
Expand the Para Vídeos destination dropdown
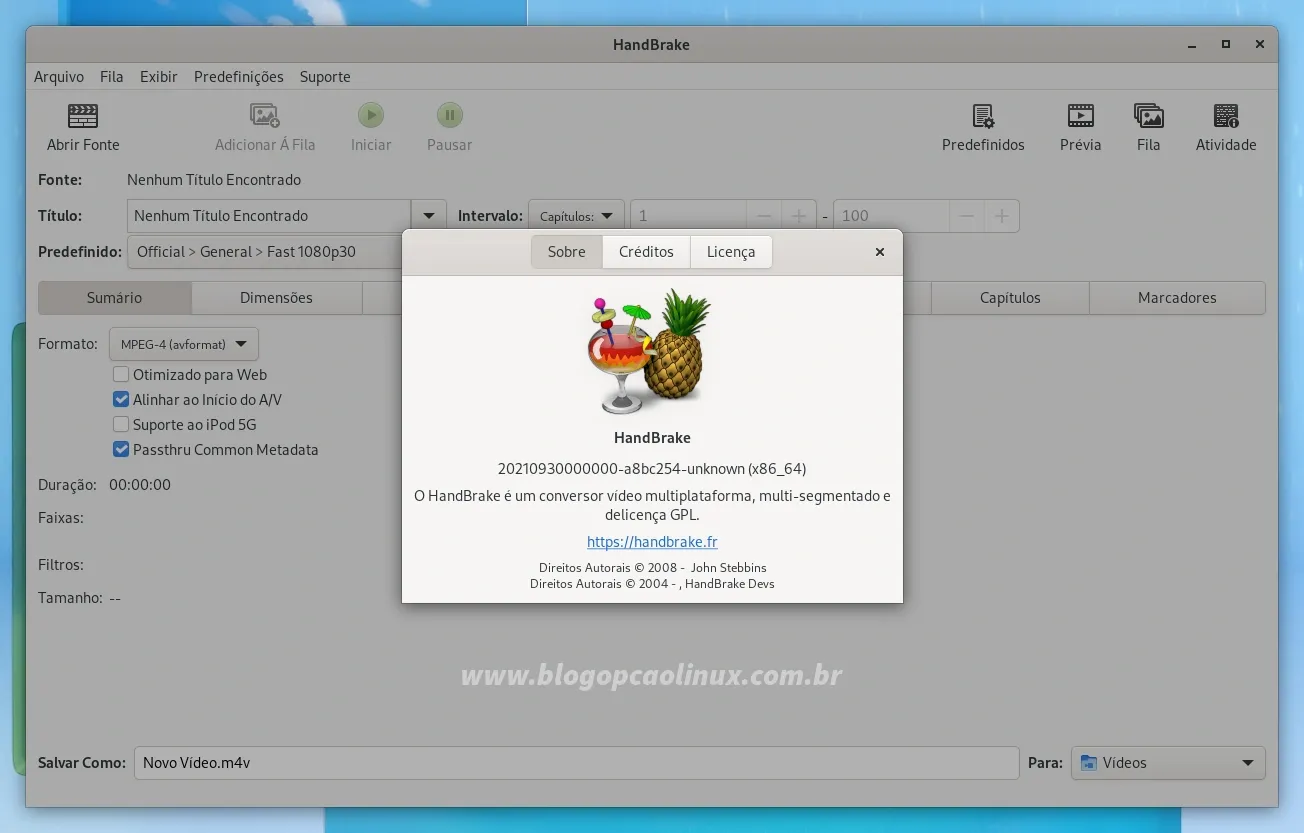click(x=1168, y=763)
